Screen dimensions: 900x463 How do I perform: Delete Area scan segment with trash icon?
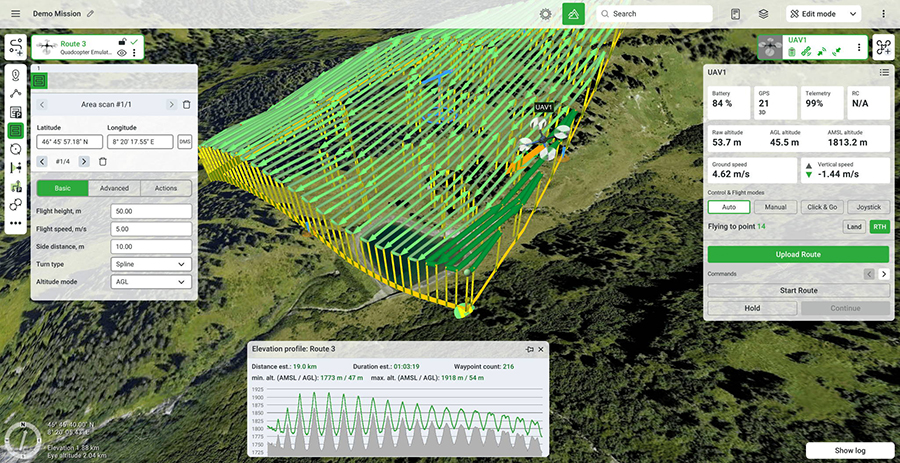click(x=186, y=104)
